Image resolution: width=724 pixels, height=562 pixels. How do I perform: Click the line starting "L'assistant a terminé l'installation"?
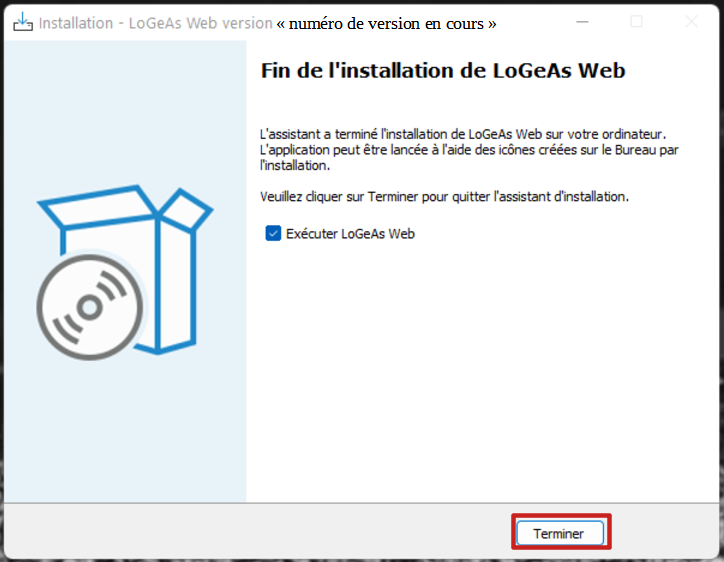[462, 133]
